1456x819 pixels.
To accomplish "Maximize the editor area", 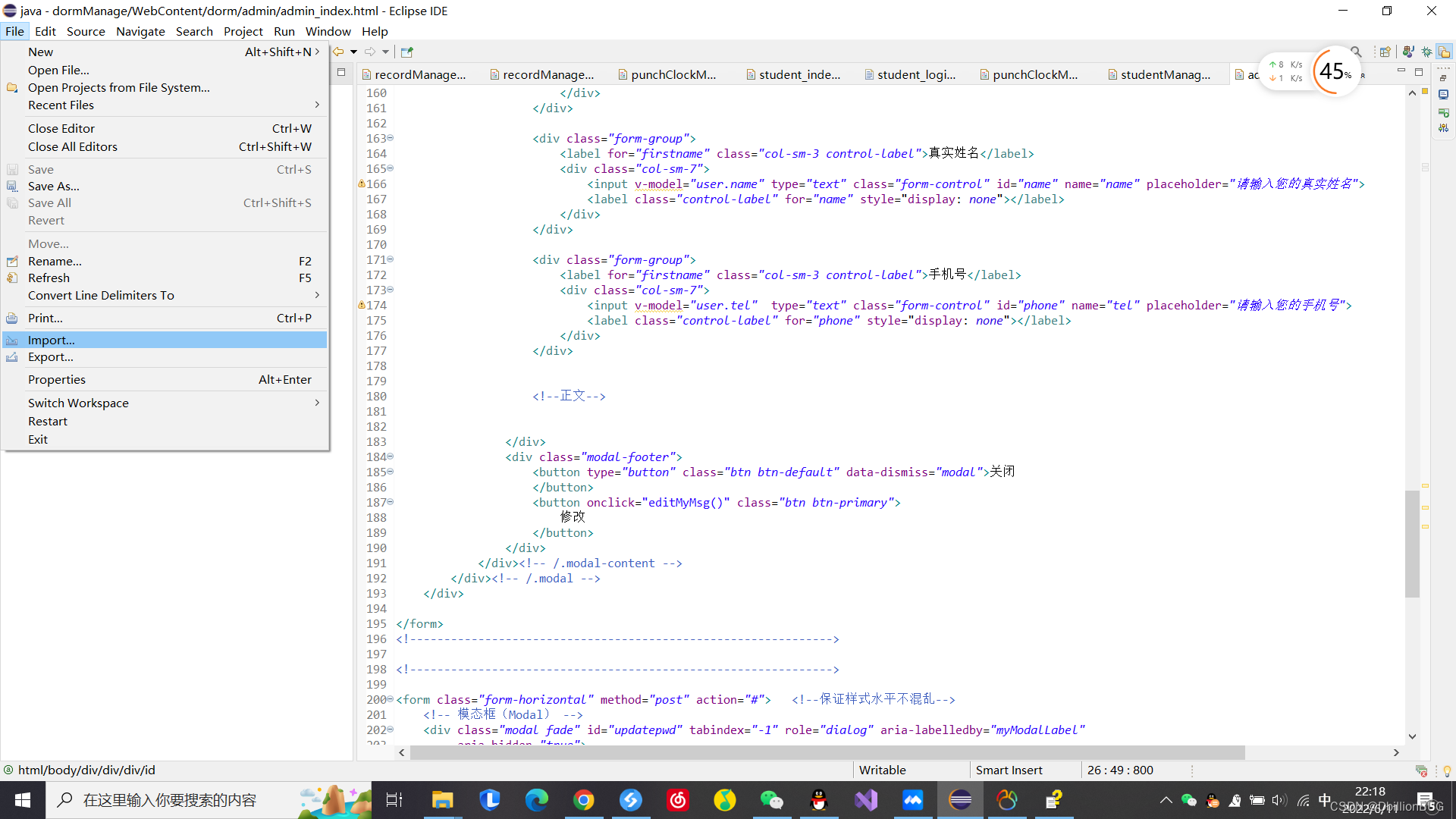I will point(1419,71).
